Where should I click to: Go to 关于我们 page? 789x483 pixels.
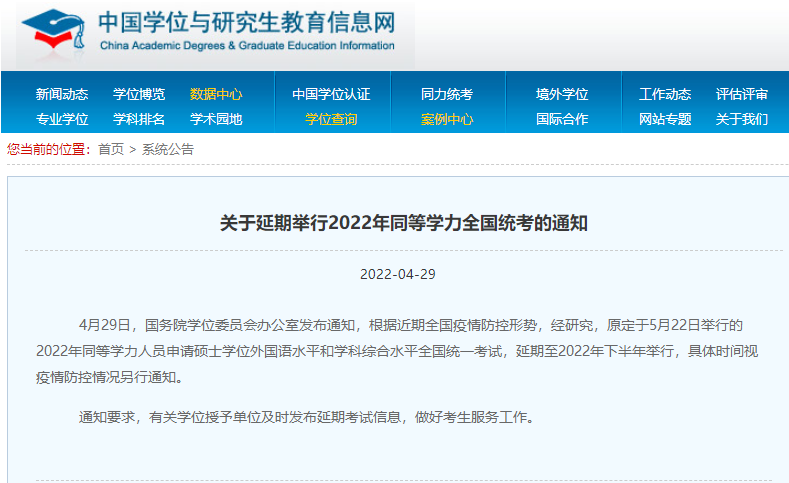[742, 120]
